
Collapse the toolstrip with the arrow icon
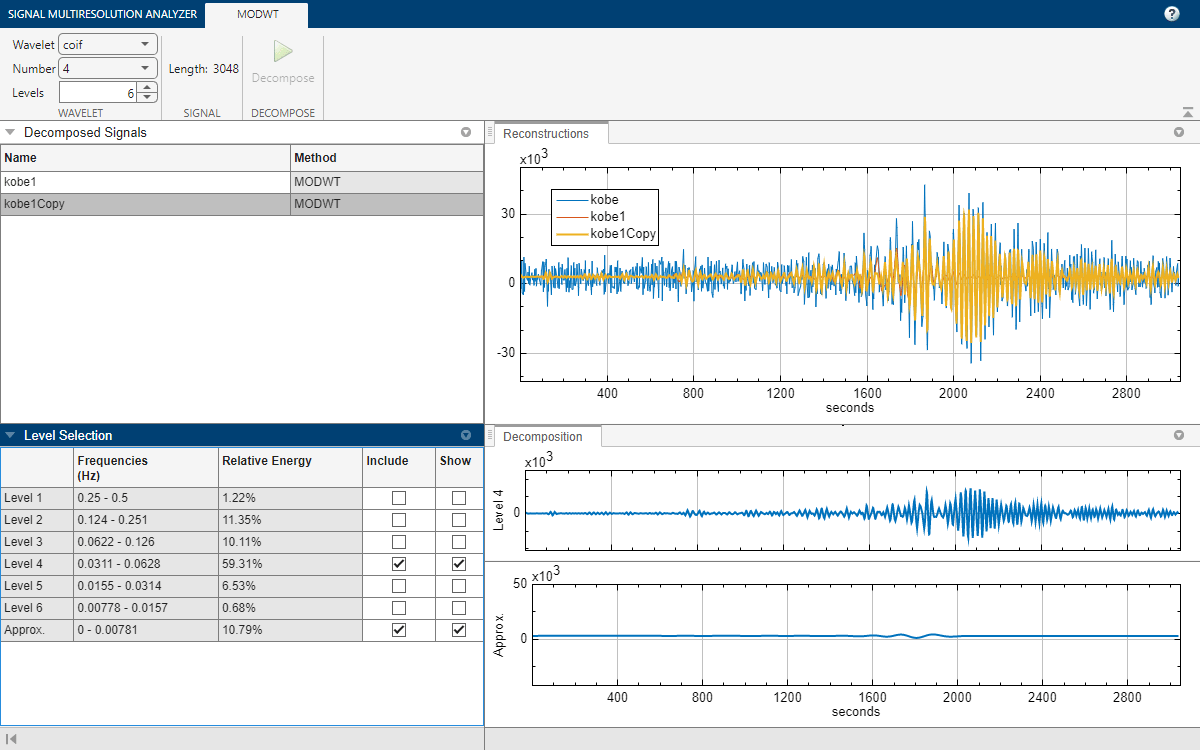[1187, 113]
